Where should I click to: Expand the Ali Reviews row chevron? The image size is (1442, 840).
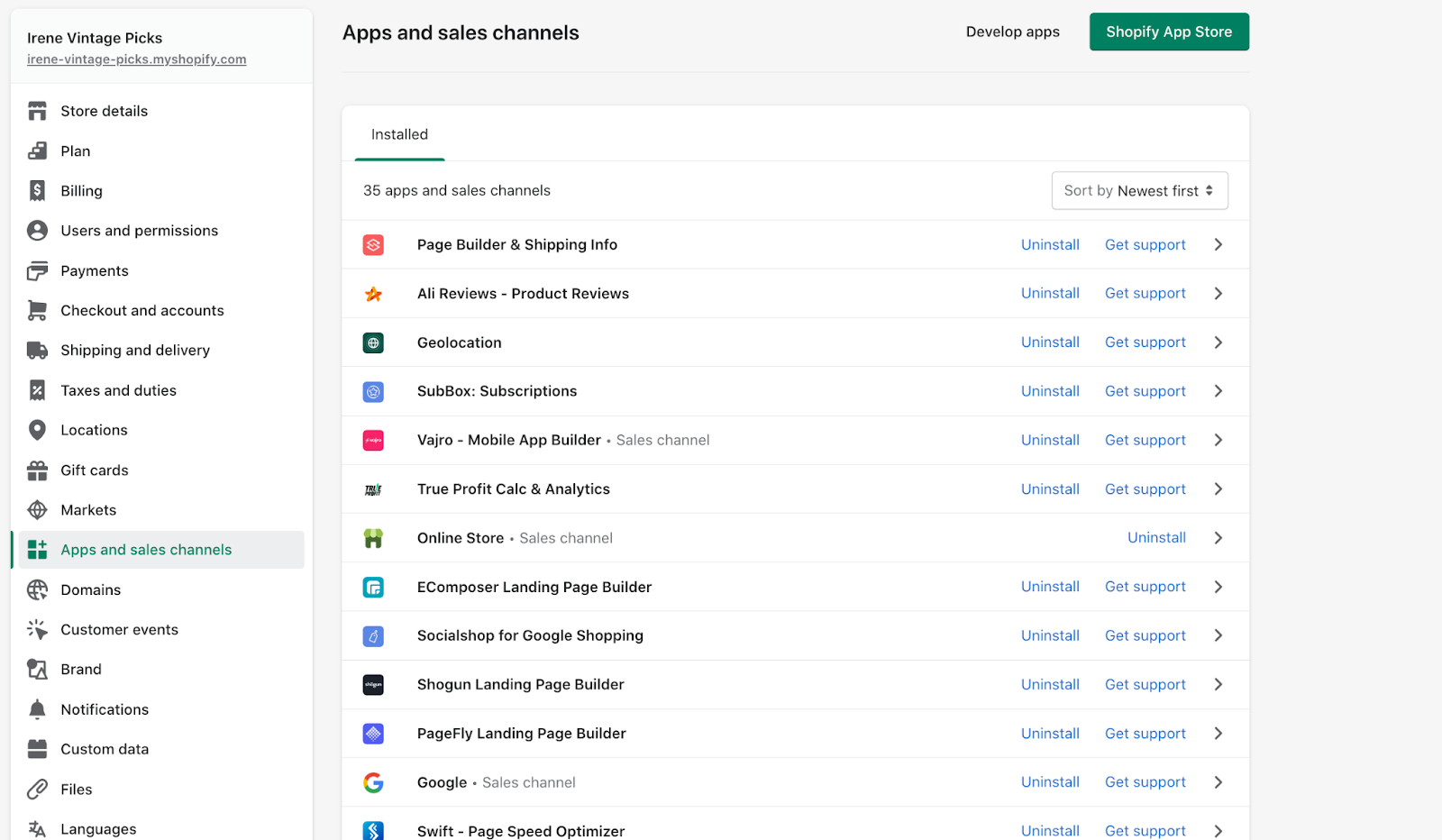(1218, 293)
